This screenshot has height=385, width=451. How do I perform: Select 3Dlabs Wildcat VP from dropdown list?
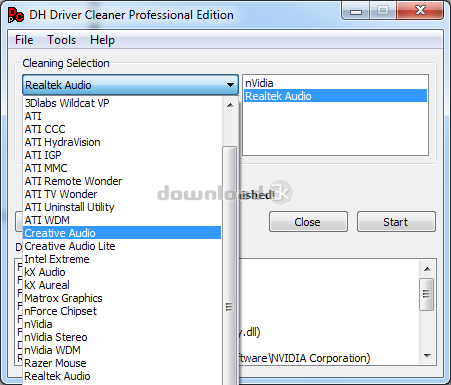122,103
